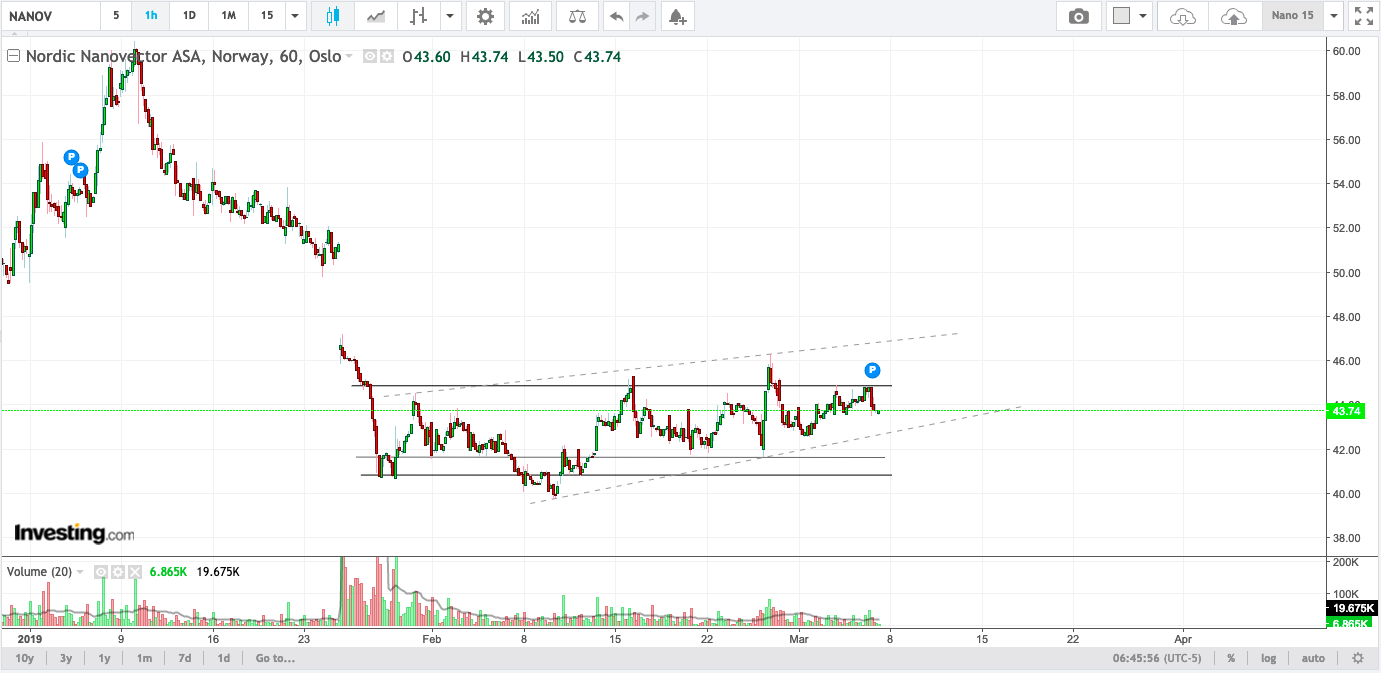Screen dimensions: 1381x673
Task: Enter fullscreen chart mode
Action: point(1362,16)
